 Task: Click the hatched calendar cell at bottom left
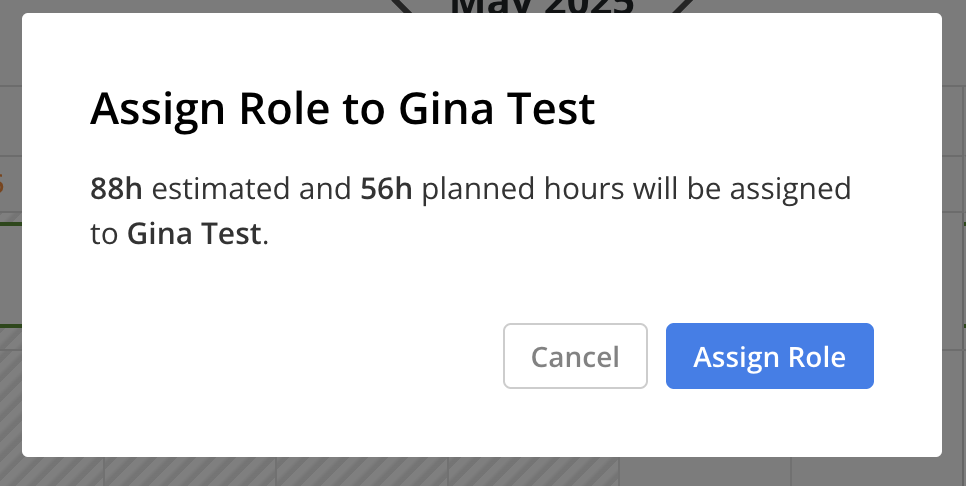[52, 472]
